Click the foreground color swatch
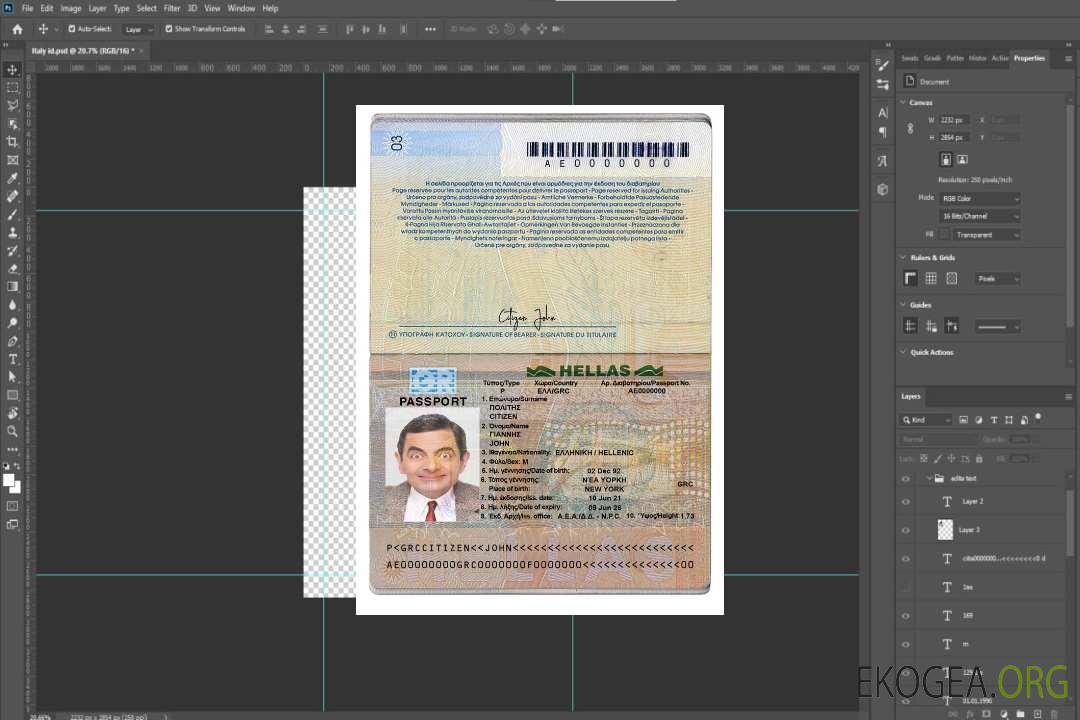 (x=8, y=480)
